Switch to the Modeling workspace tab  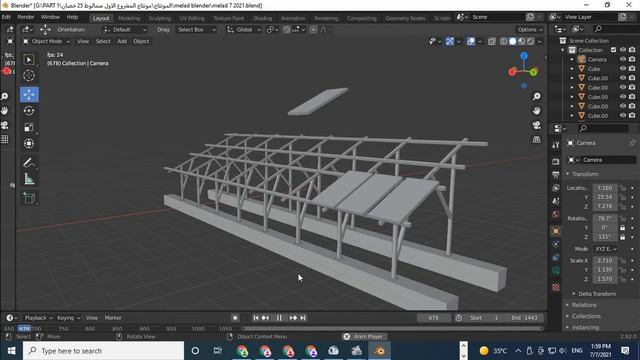point(129,18)
